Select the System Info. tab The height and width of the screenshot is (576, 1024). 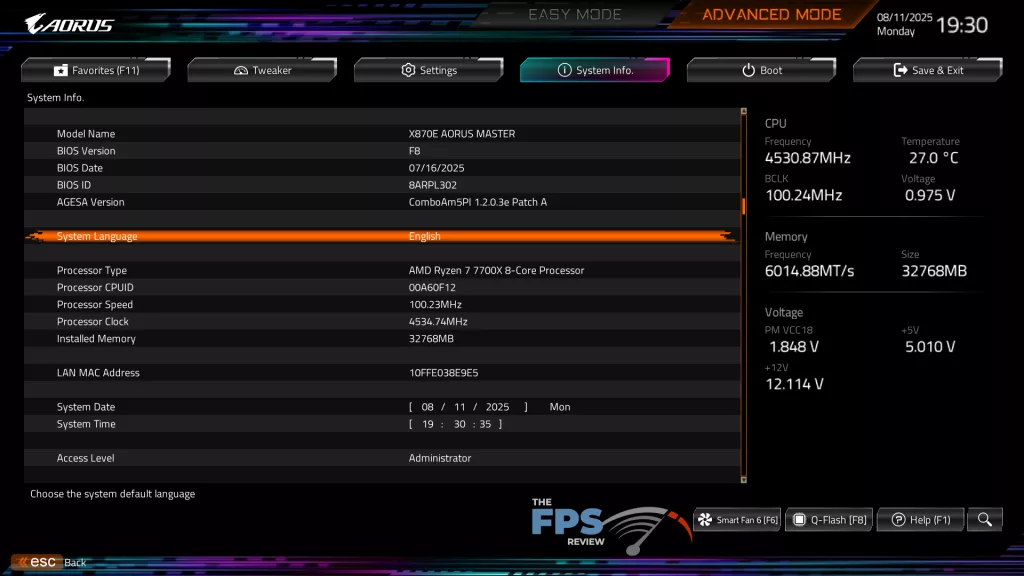pyautogui.click(x=595, y=70)
